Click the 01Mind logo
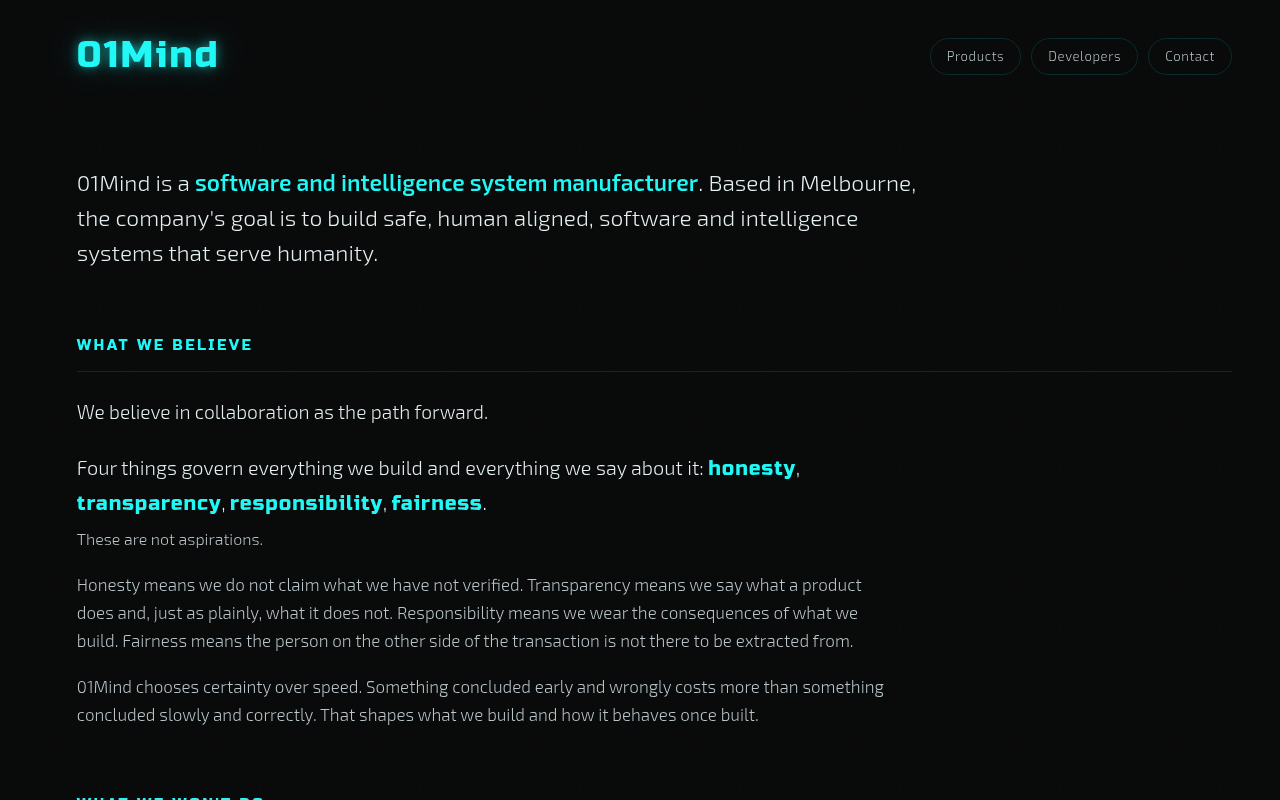The height and width of the screenshot is (800, 1280). click(x=147, y=55)
